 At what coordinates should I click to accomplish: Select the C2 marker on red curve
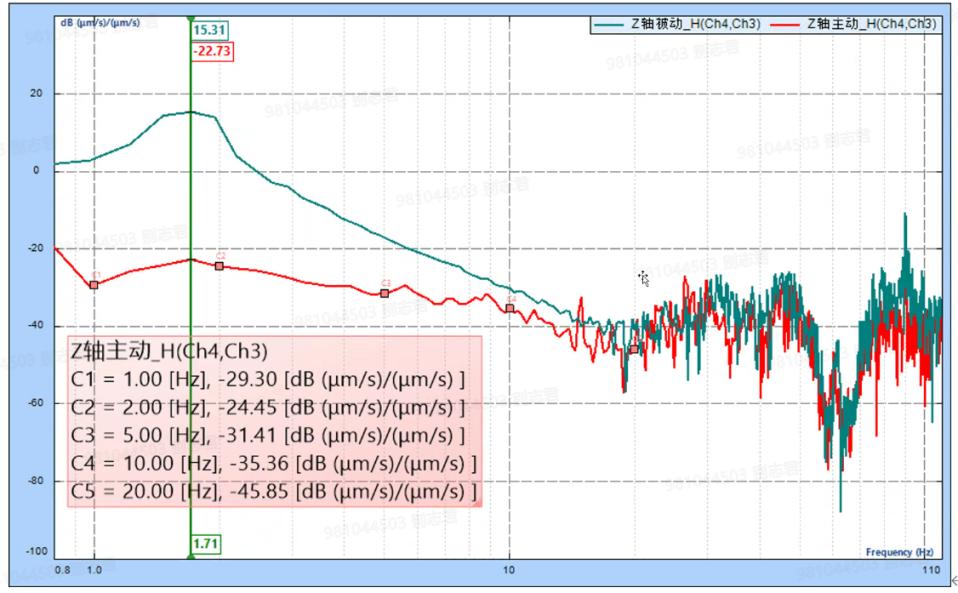coord(219,266)
